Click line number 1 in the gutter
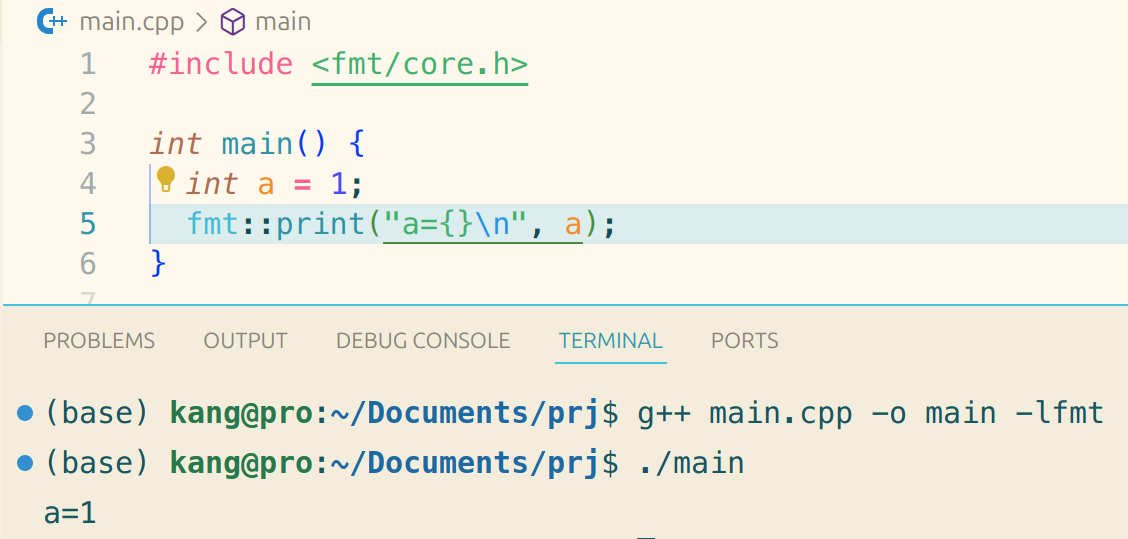The height and width of the screenshot is (539, 1128). pyautogui.click(x=88, y=64)
